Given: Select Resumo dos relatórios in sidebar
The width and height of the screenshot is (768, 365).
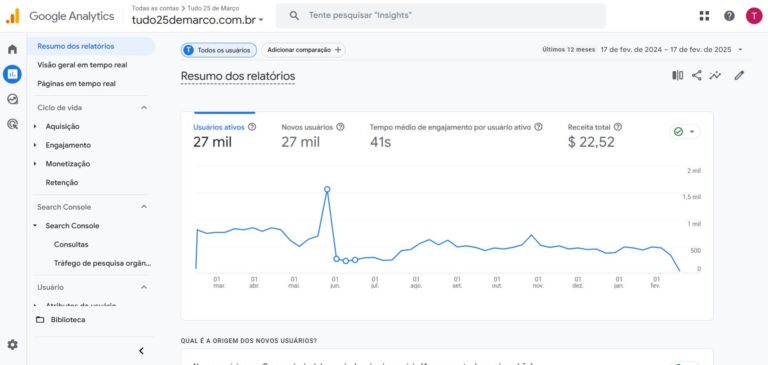Looking at the screenshot, I should pyautogui.click(x=91, y=46).
